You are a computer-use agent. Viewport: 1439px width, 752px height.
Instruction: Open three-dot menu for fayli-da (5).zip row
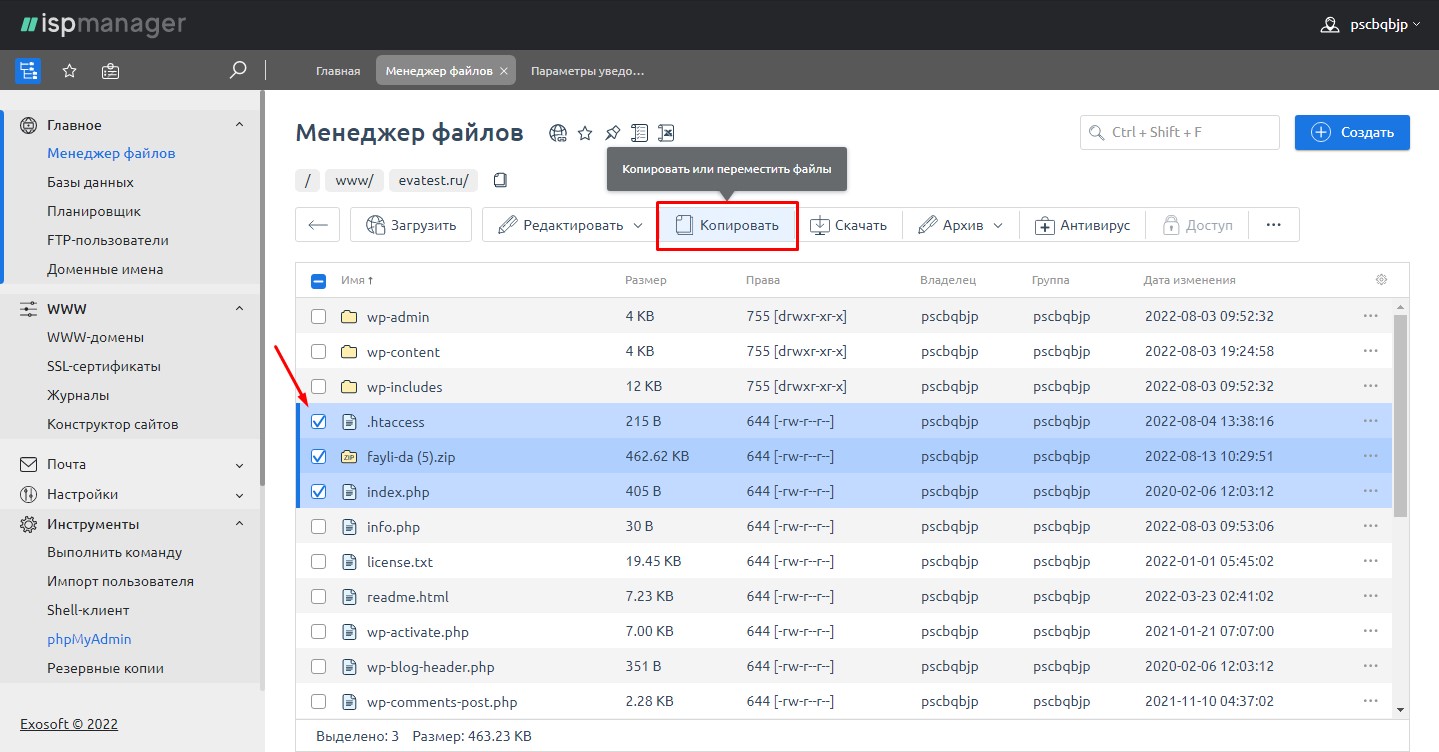(1370, 456)
